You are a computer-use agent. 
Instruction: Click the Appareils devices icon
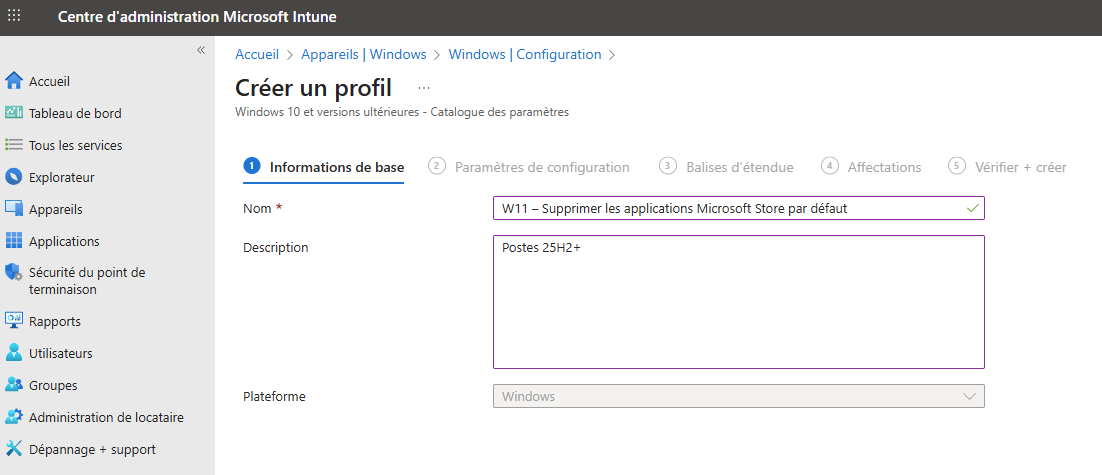coord(14,209)
